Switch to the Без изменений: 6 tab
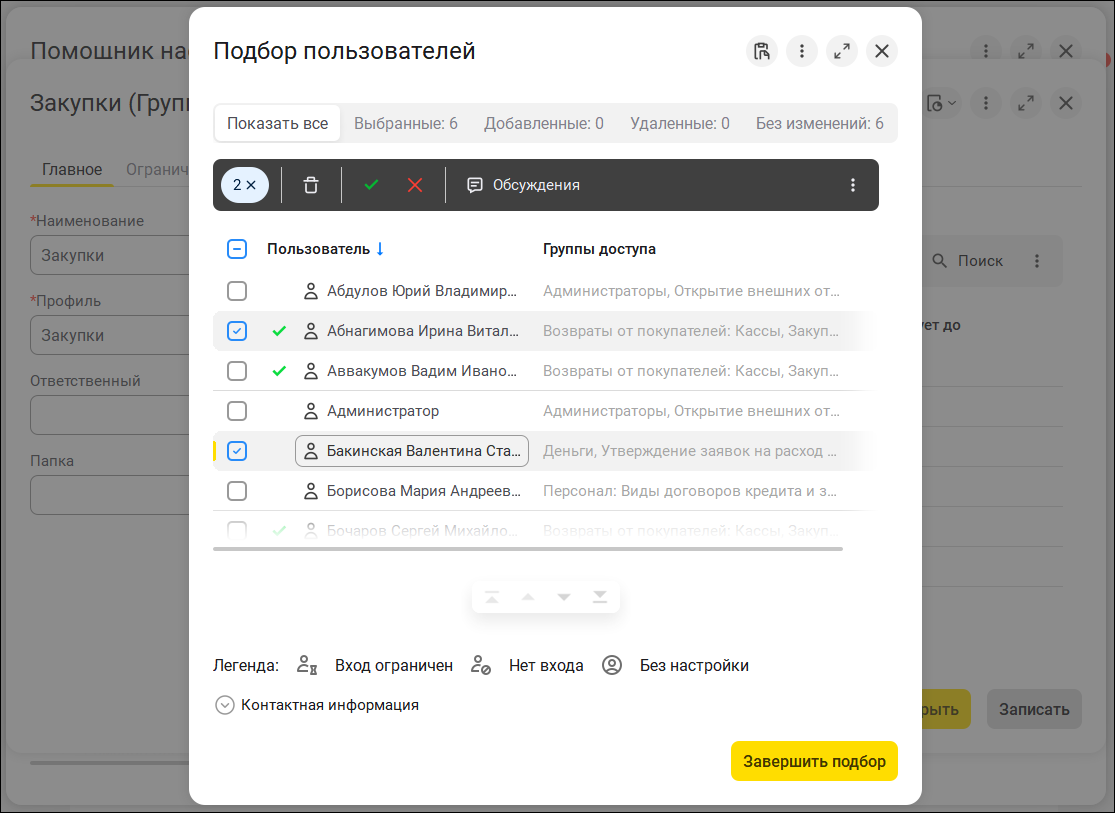Screen dimensions: 1115x813 (x=819, y=123)
